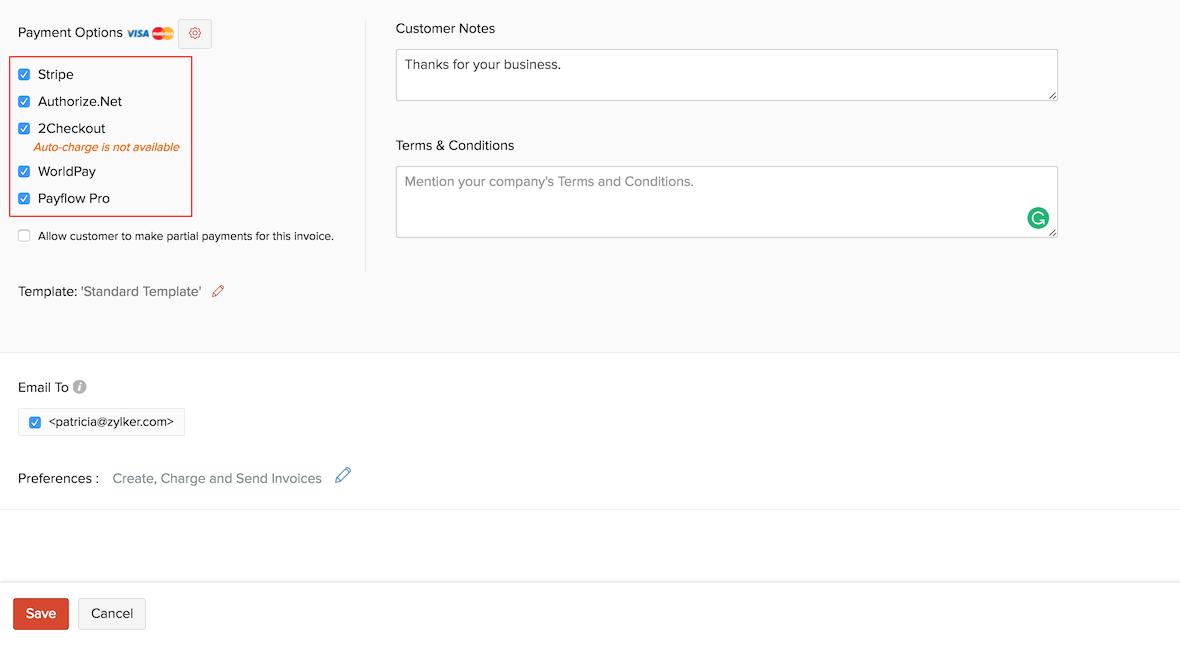The height and width of the screenshot is (645, 1180).
Task: Uncheck the 2Checkout payment option
Action: (x=24, y=128)
